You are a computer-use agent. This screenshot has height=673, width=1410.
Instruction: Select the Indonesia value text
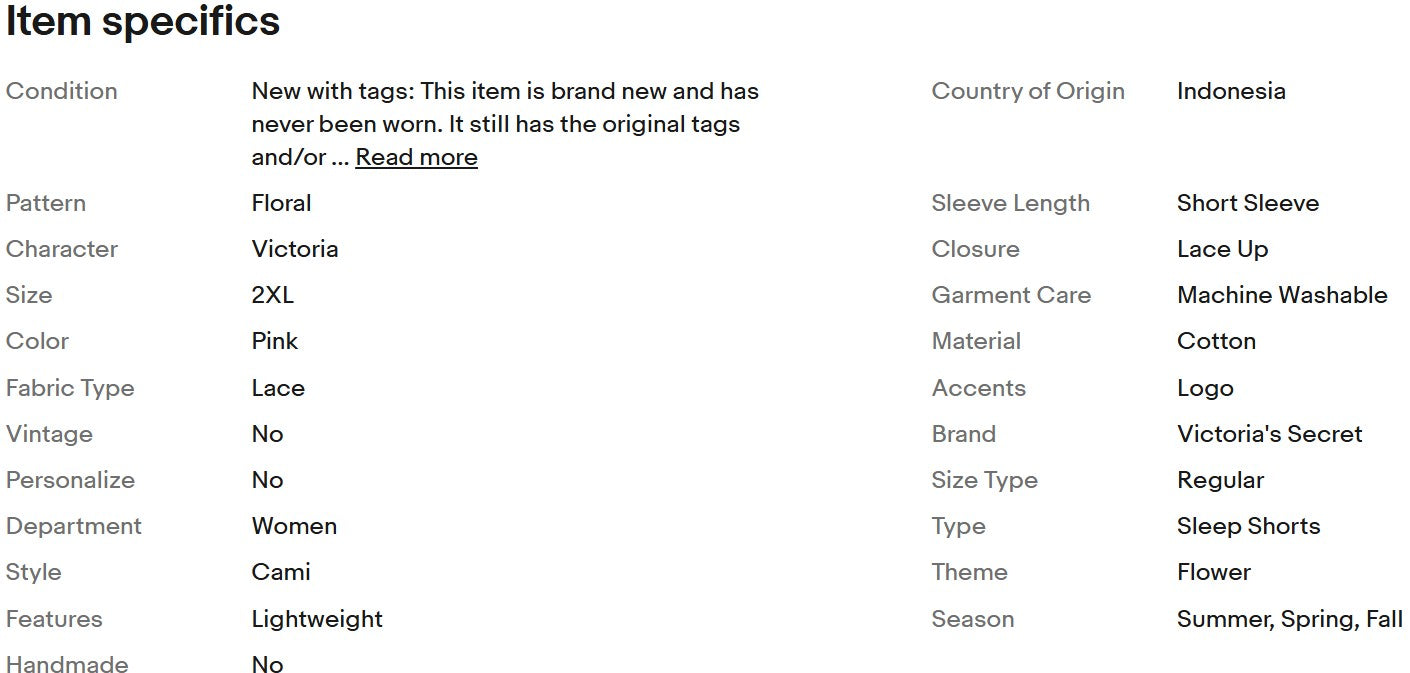click(x=1230, y=91)
